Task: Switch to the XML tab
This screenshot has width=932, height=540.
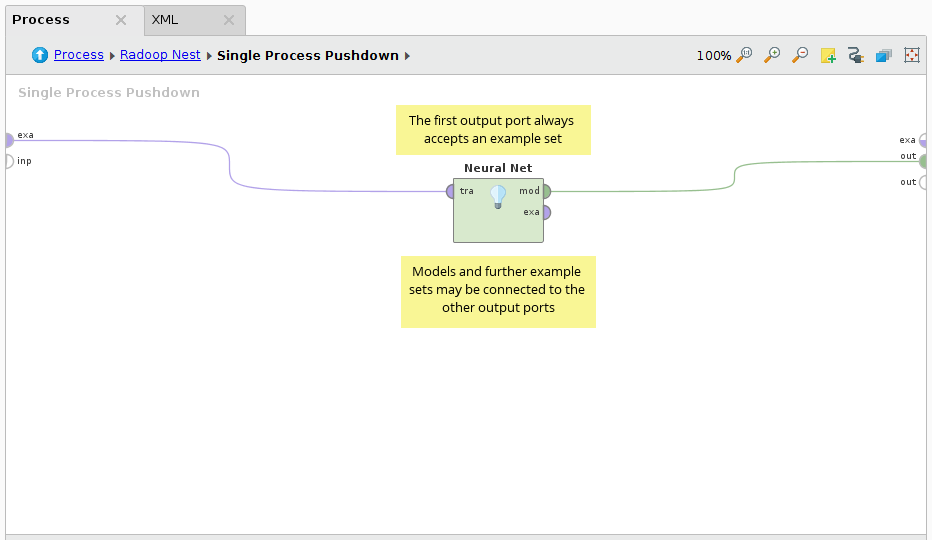Action: click(166, 20)
